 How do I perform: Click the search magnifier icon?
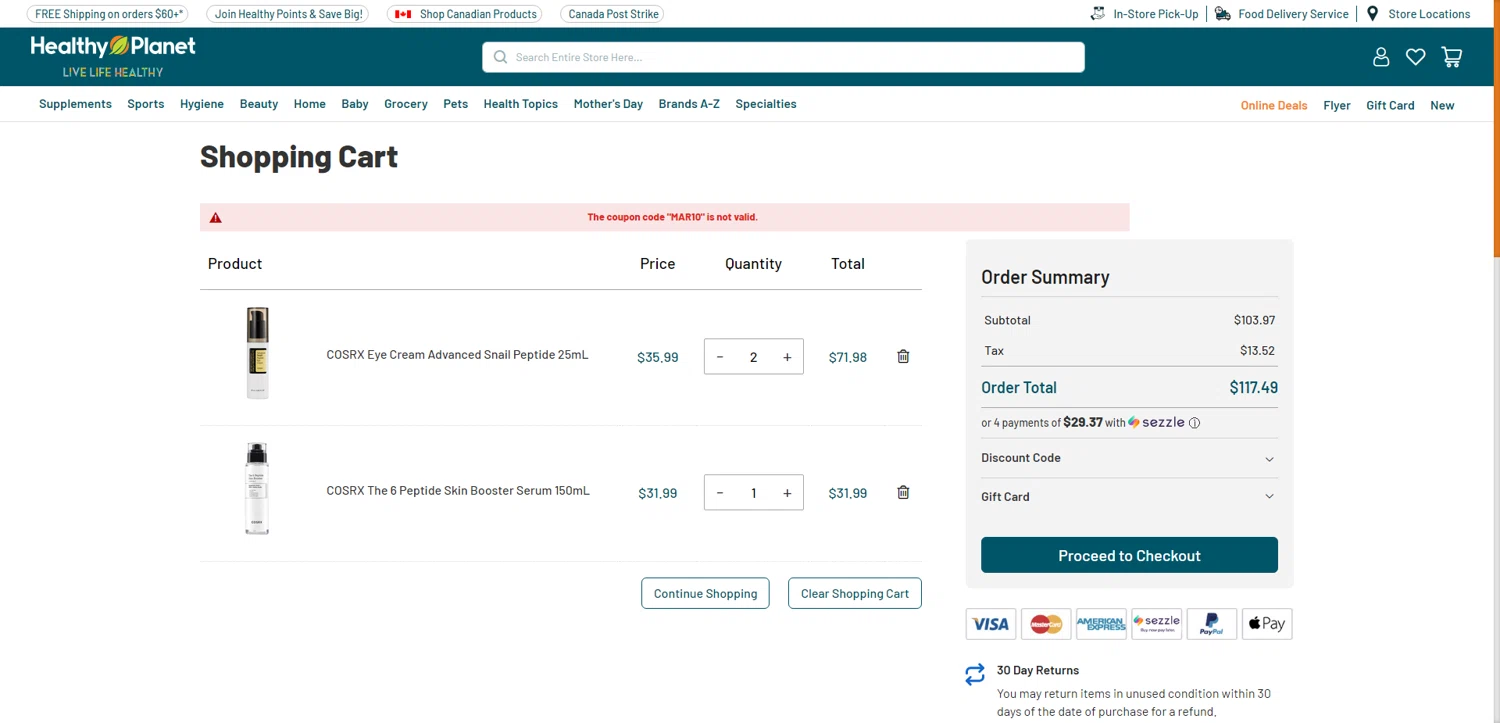click(501, 57)
